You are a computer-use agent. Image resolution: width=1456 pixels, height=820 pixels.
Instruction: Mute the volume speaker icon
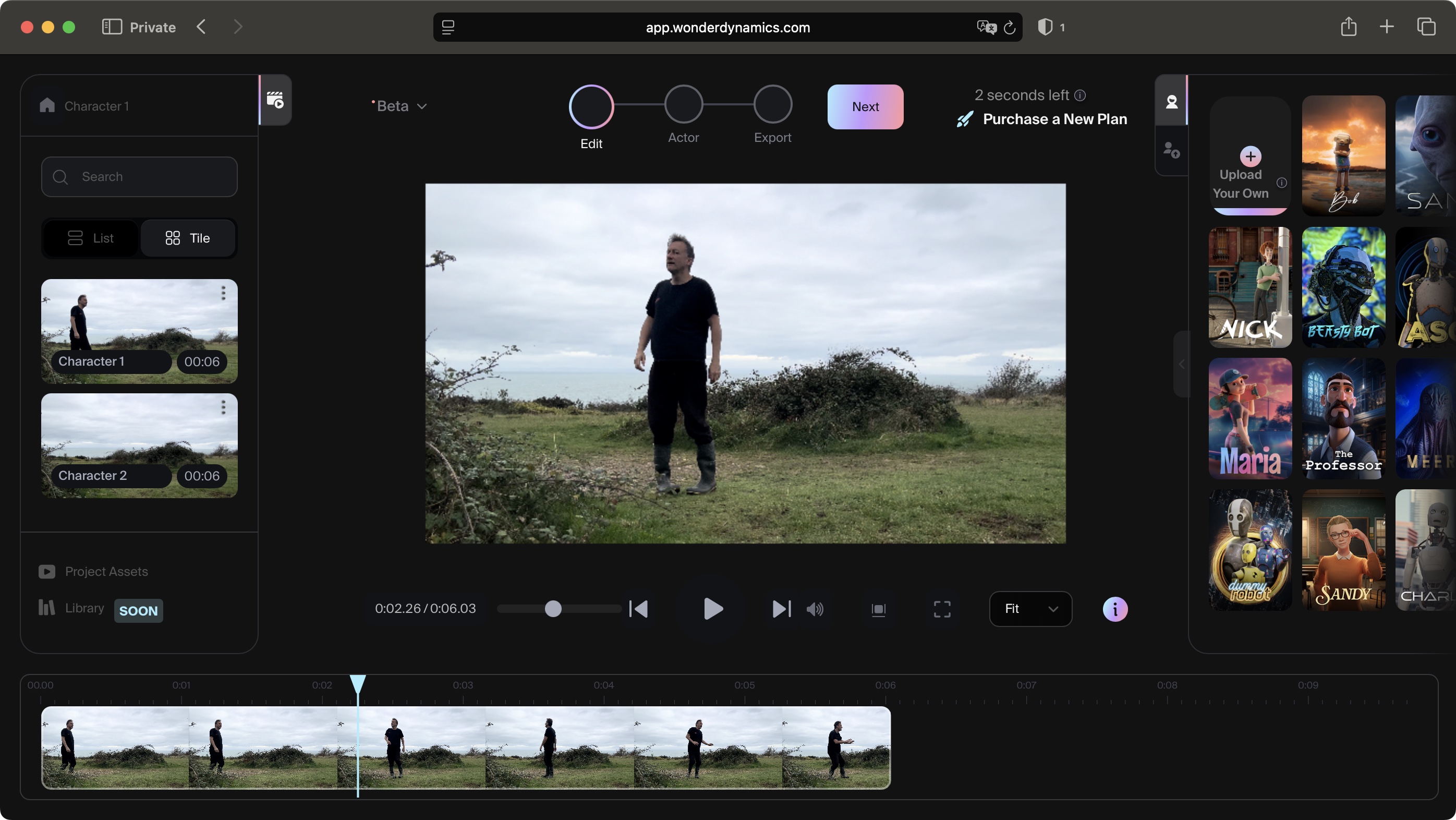(815, 609)
